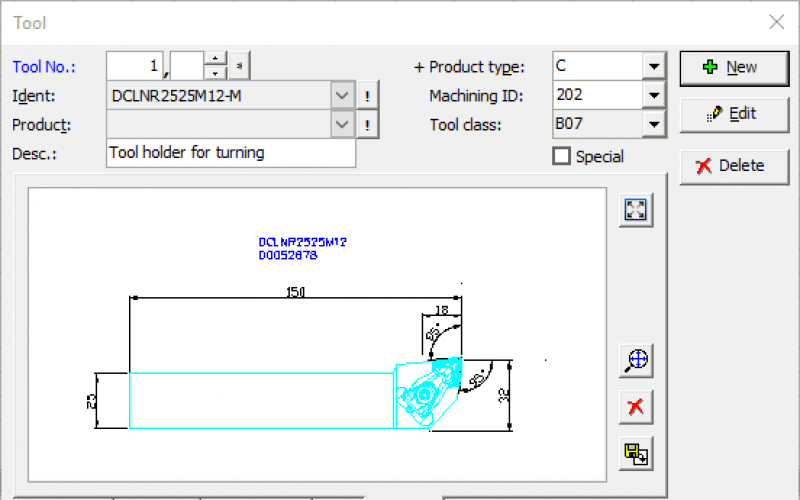Click the exclamation button next to Ident

point(368,96)
